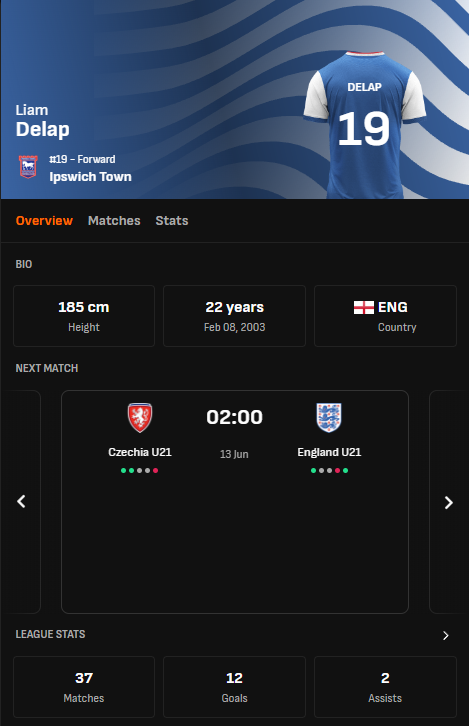Image resolution: width=469 pixels, height=726 pixels.
Task: Click the England U21 three lions badge
Action: [x=329, y=418]
